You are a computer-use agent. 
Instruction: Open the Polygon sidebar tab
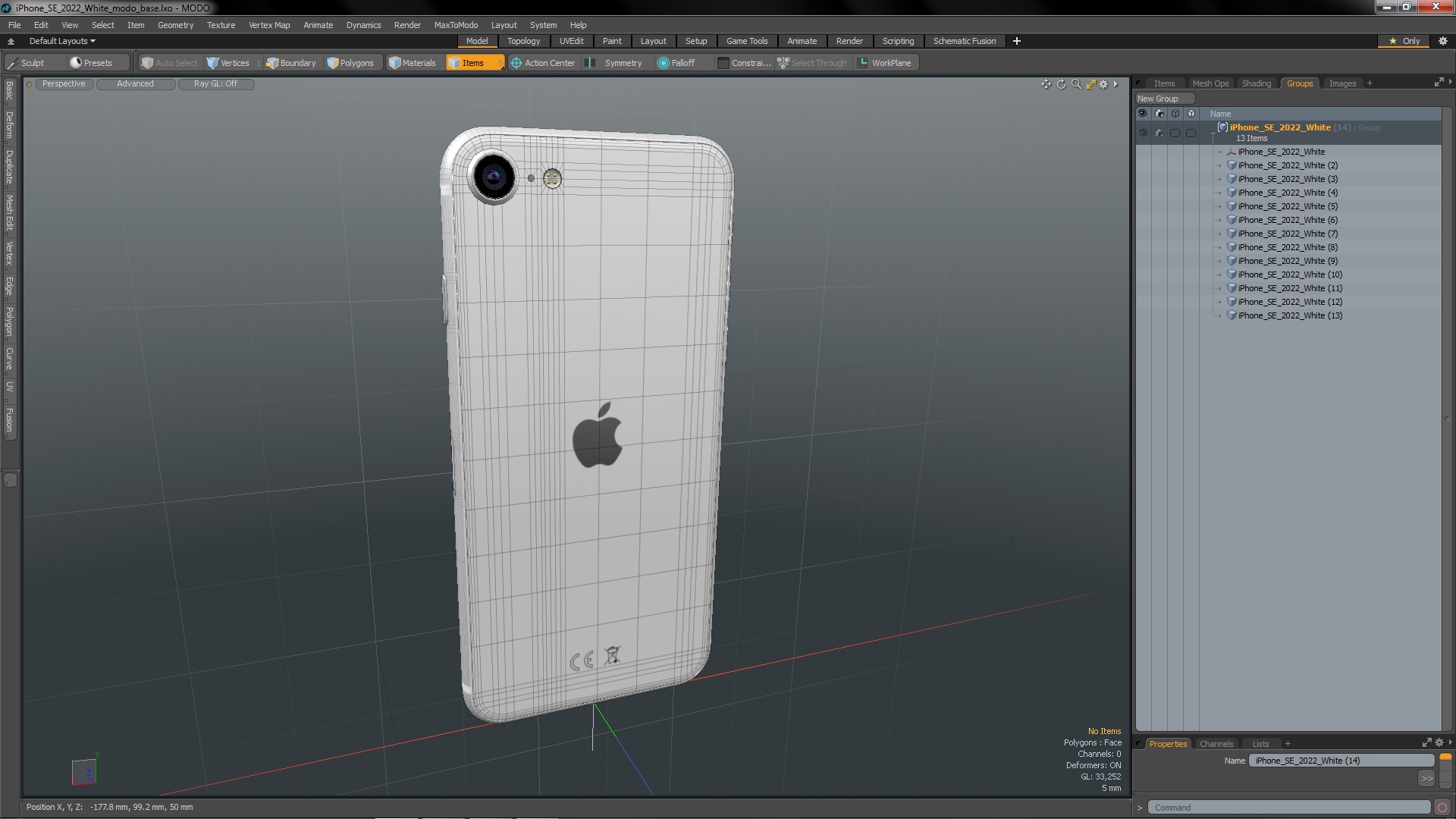(9, 322)
